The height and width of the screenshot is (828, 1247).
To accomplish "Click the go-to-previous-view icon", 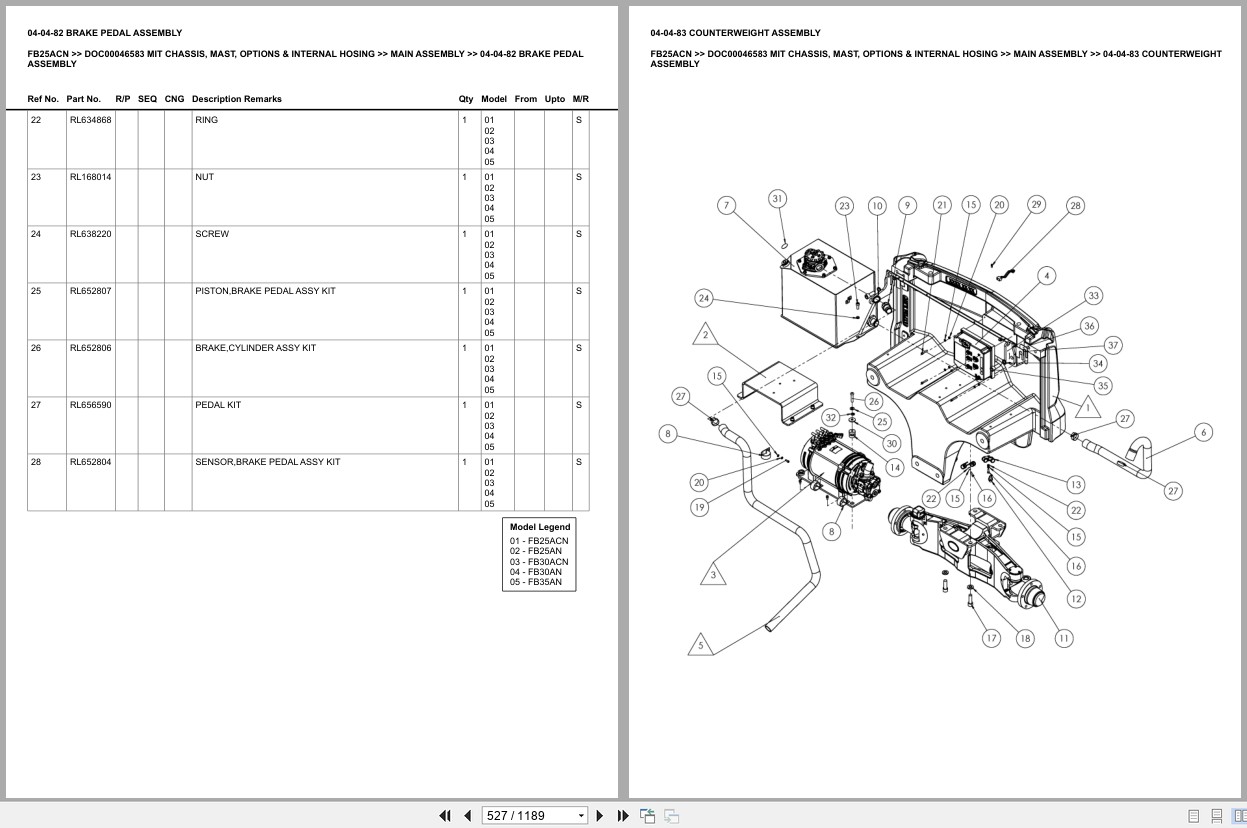I will tap(647, 816).
